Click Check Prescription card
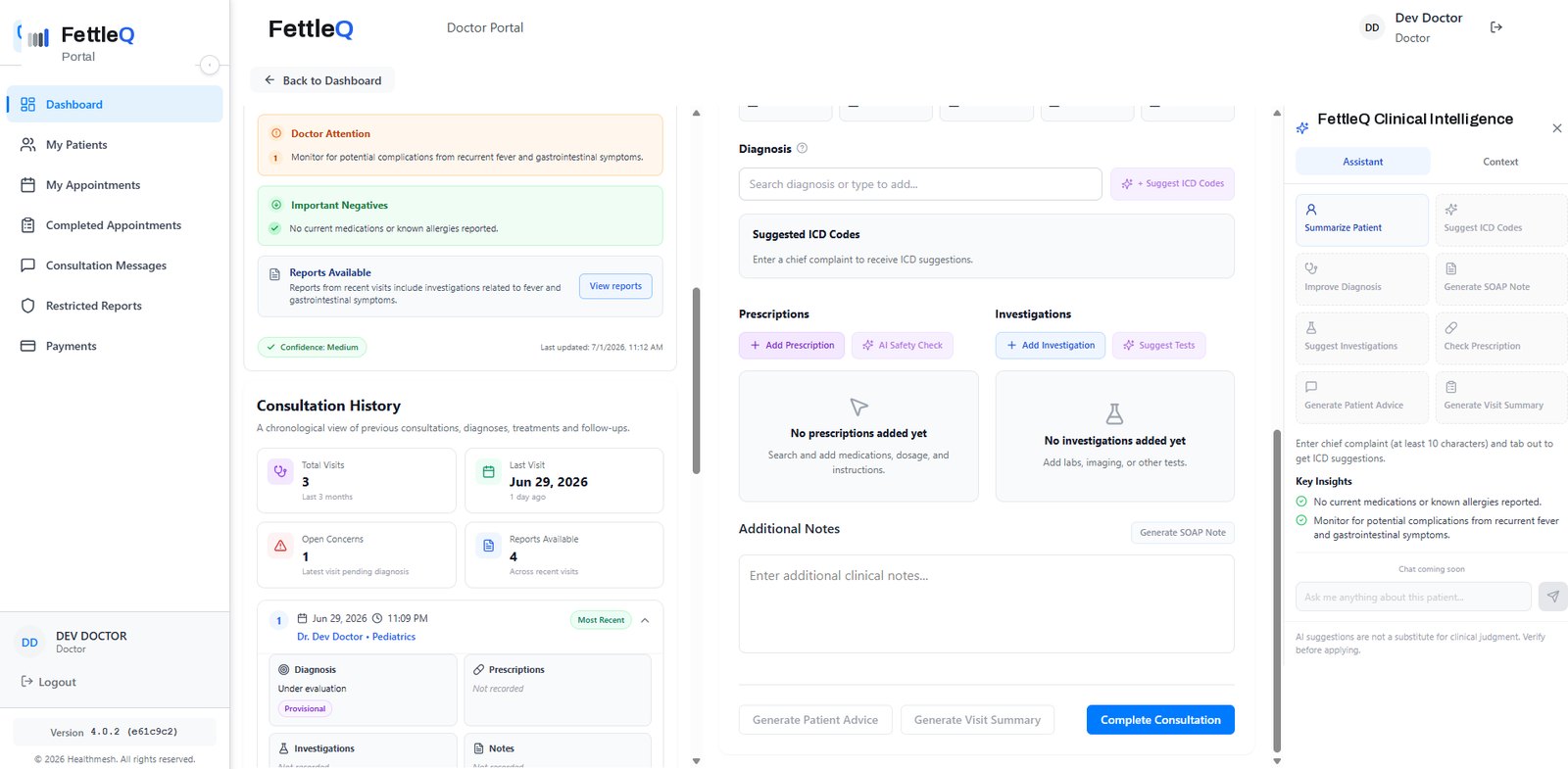The height and width of the screenshot is (769, 1568). click(1501, 338)
